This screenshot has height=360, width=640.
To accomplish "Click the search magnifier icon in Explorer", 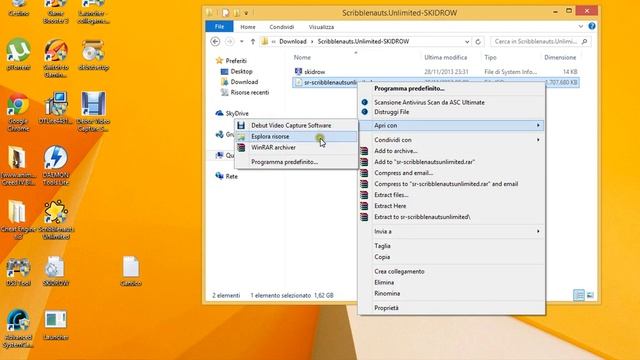I will tap(584, 41).
